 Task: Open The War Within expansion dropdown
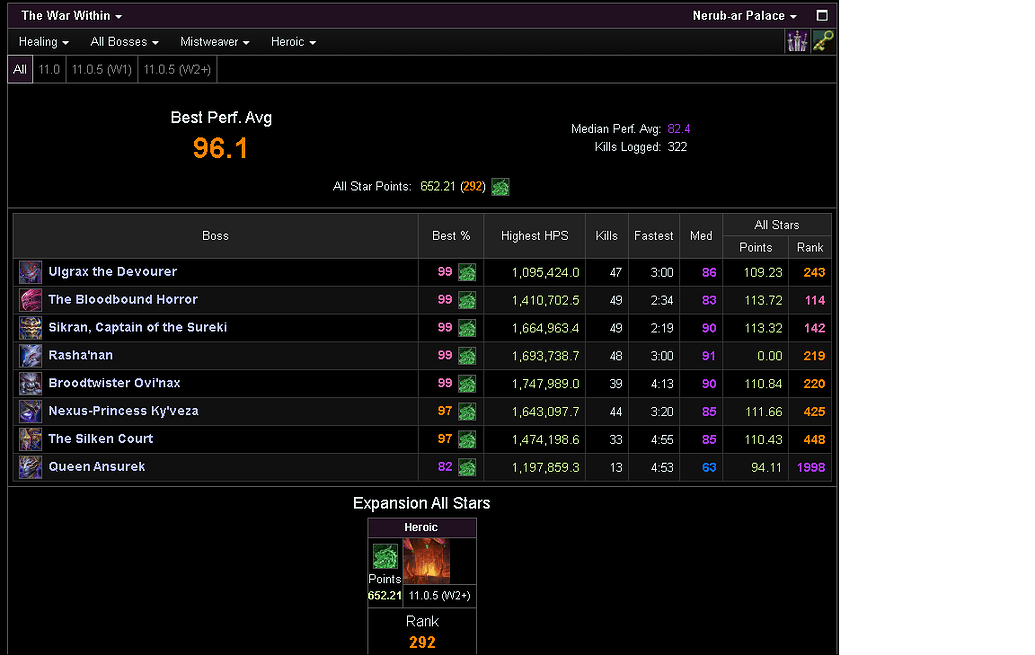pos(68,15)
